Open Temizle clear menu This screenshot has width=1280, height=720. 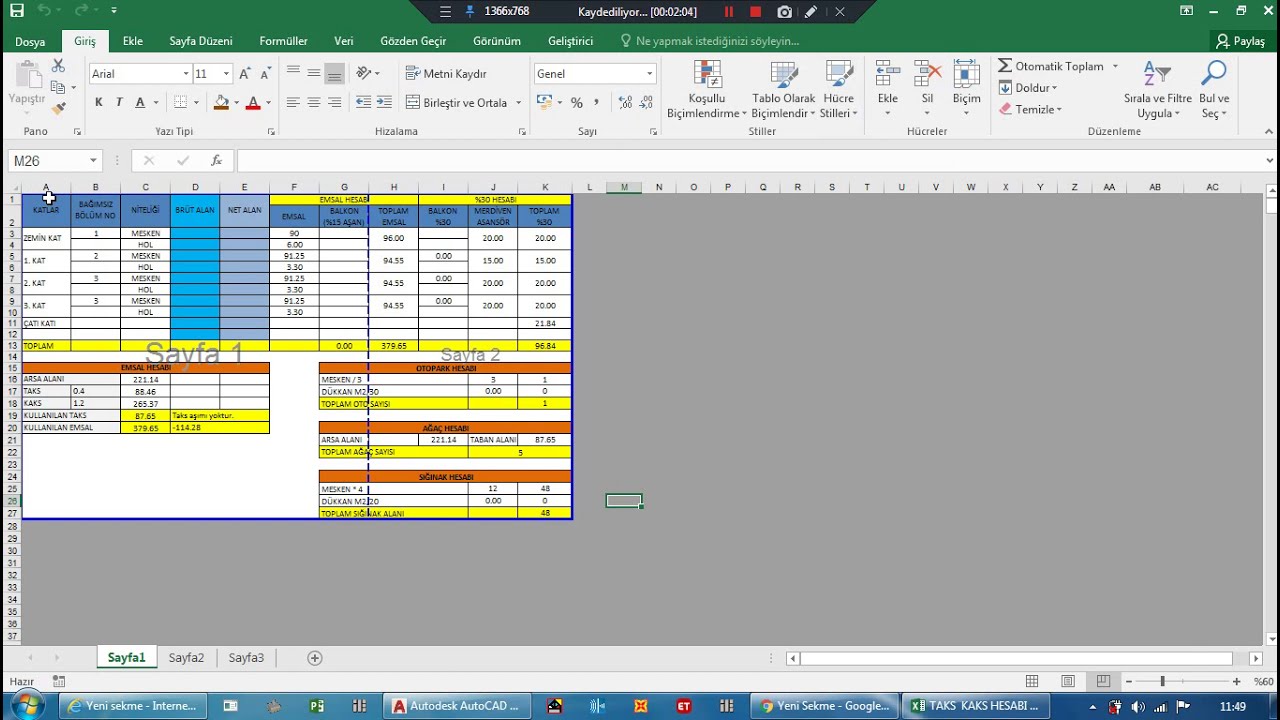coord(1030,109)
